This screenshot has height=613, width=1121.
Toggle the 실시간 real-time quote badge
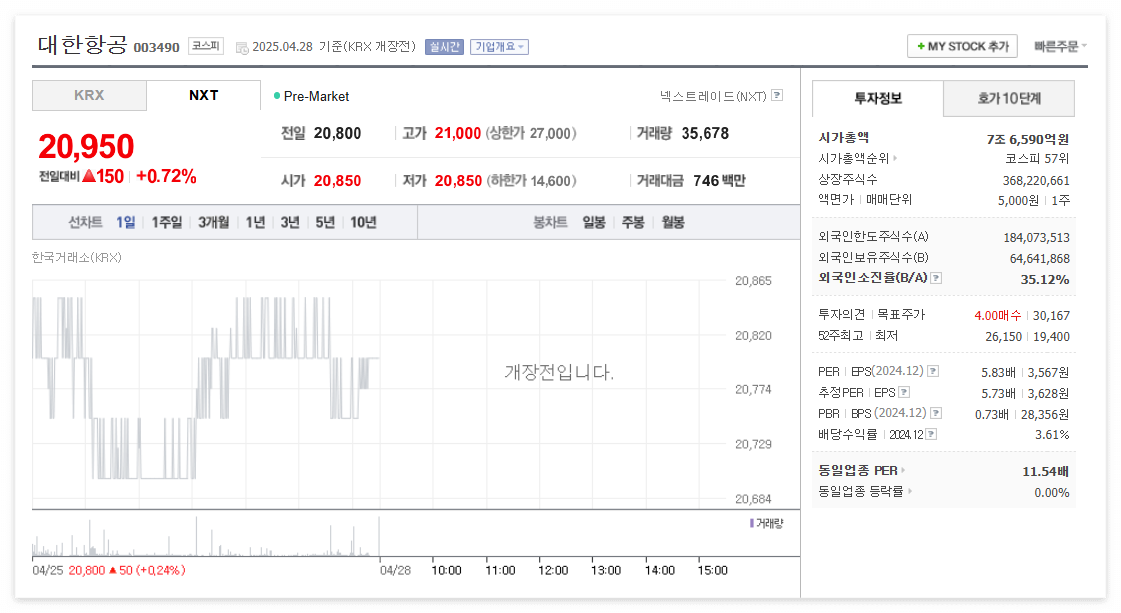[x=443, y=46]
